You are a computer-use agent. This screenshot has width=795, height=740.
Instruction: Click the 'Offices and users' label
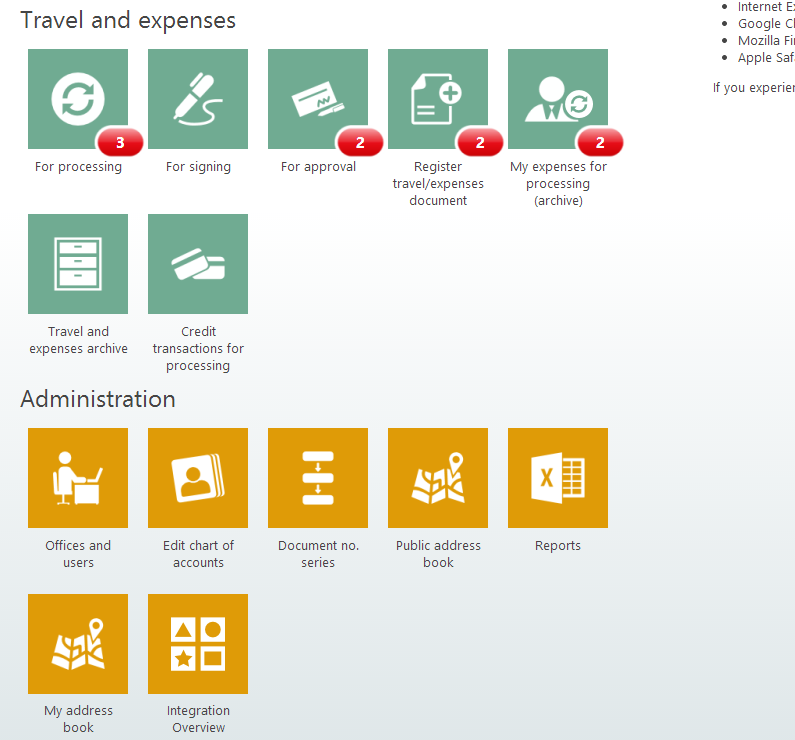tap(78, 554)
